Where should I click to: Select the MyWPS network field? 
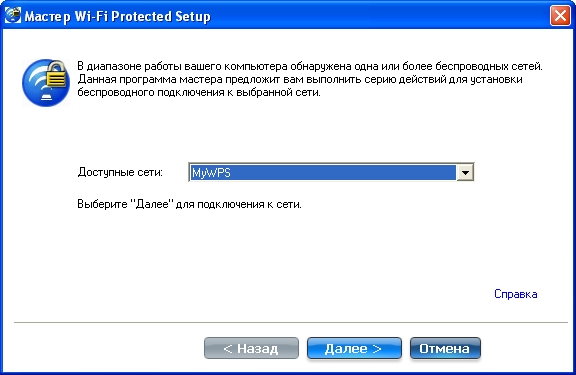click(331, 172)
